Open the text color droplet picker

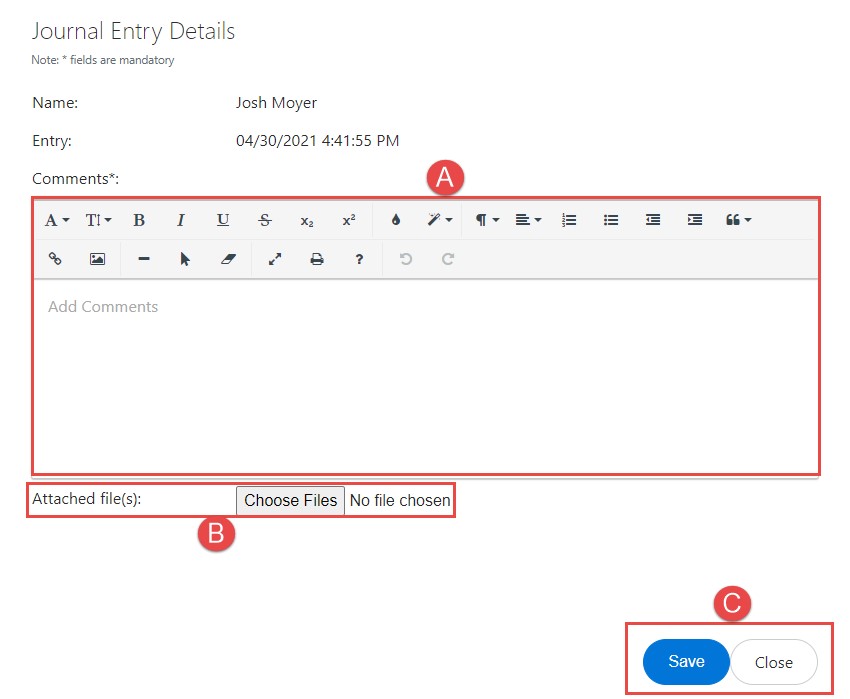396,220
